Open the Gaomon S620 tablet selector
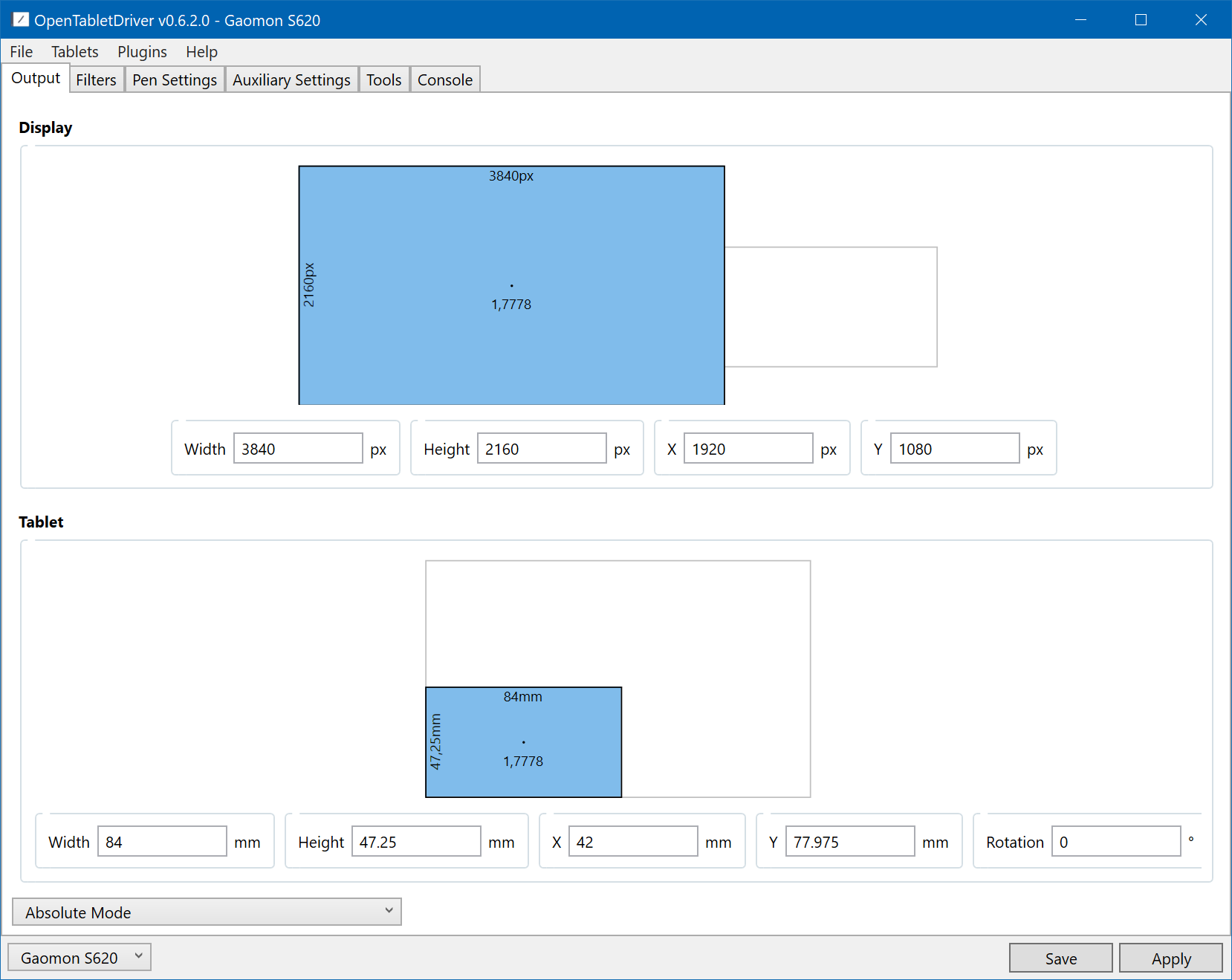 click(x=80, y=958)
